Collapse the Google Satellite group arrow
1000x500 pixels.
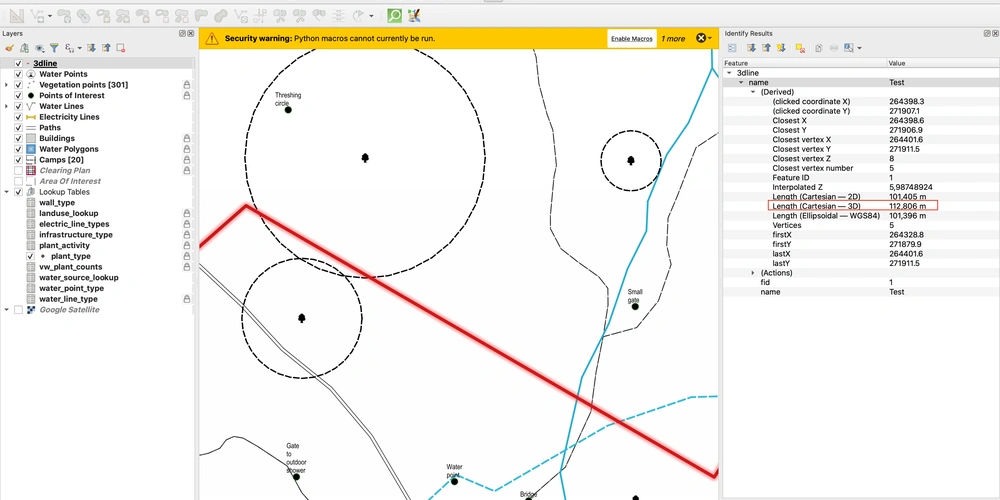(6, 310)
